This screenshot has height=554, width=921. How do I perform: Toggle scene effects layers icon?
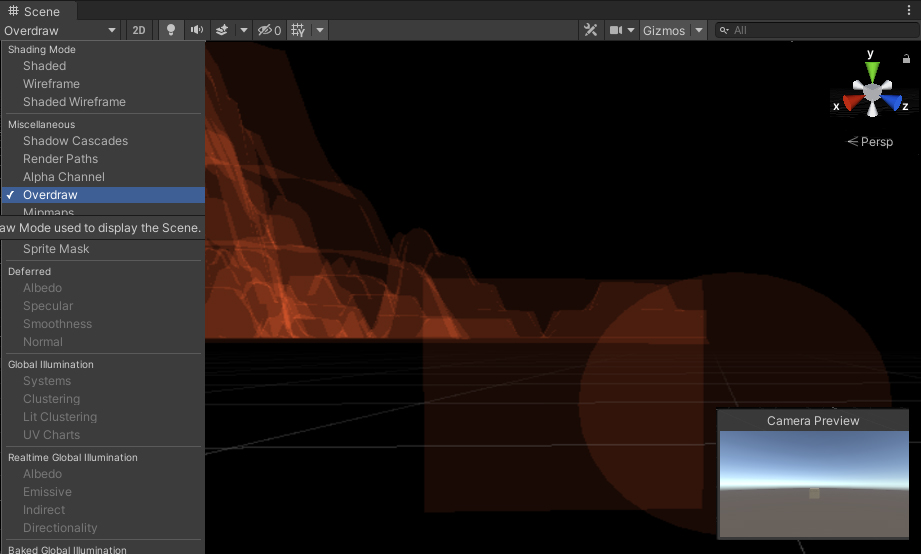[222, 30]
